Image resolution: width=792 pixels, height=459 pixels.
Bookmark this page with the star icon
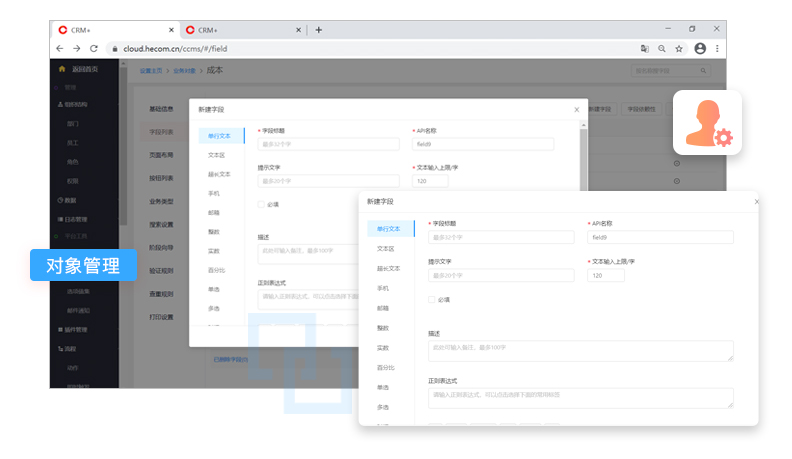679,48
